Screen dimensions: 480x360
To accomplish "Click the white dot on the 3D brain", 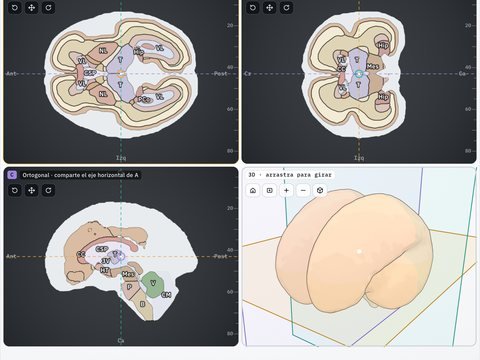I will [359, 251].
